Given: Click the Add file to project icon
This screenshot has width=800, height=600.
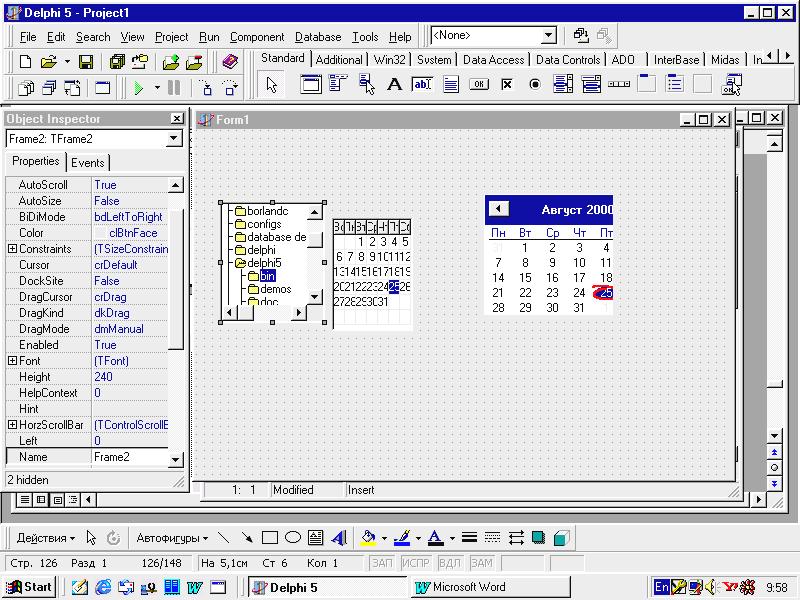Looking at the screenshot, I should pos(171,62).
